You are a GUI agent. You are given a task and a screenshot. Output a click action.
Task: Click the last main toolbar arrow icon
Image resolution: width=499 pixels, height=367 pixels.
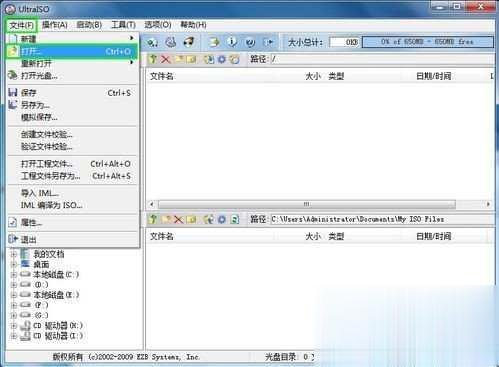[x=269, y=42]
